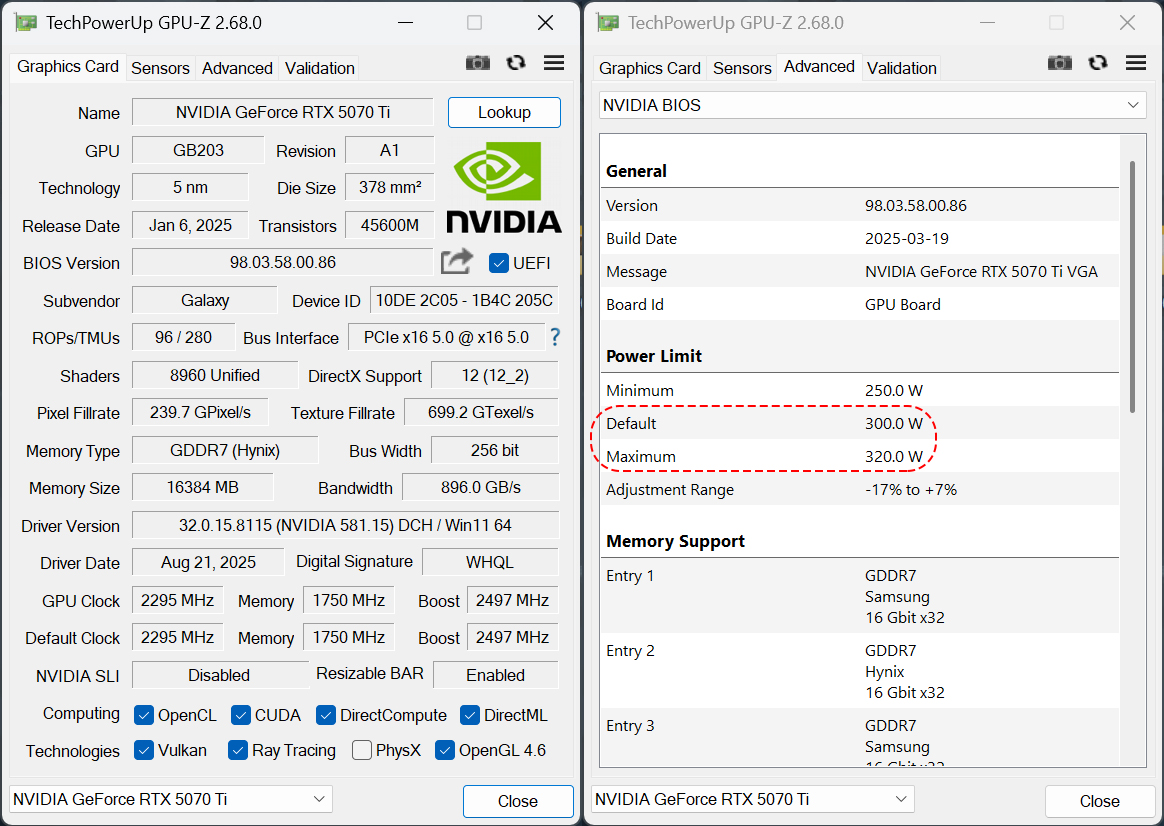Click the Entry 2 memory support row
This screenshot has height=826, width=1164.
pos(860,671)
